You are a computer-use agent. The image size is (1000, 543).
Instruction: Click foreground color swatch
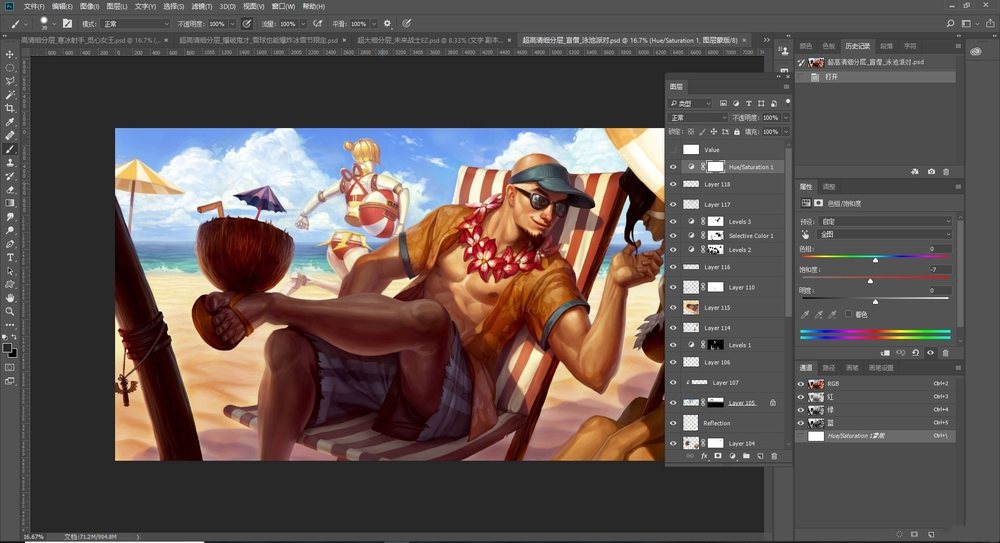coord(7,348)
